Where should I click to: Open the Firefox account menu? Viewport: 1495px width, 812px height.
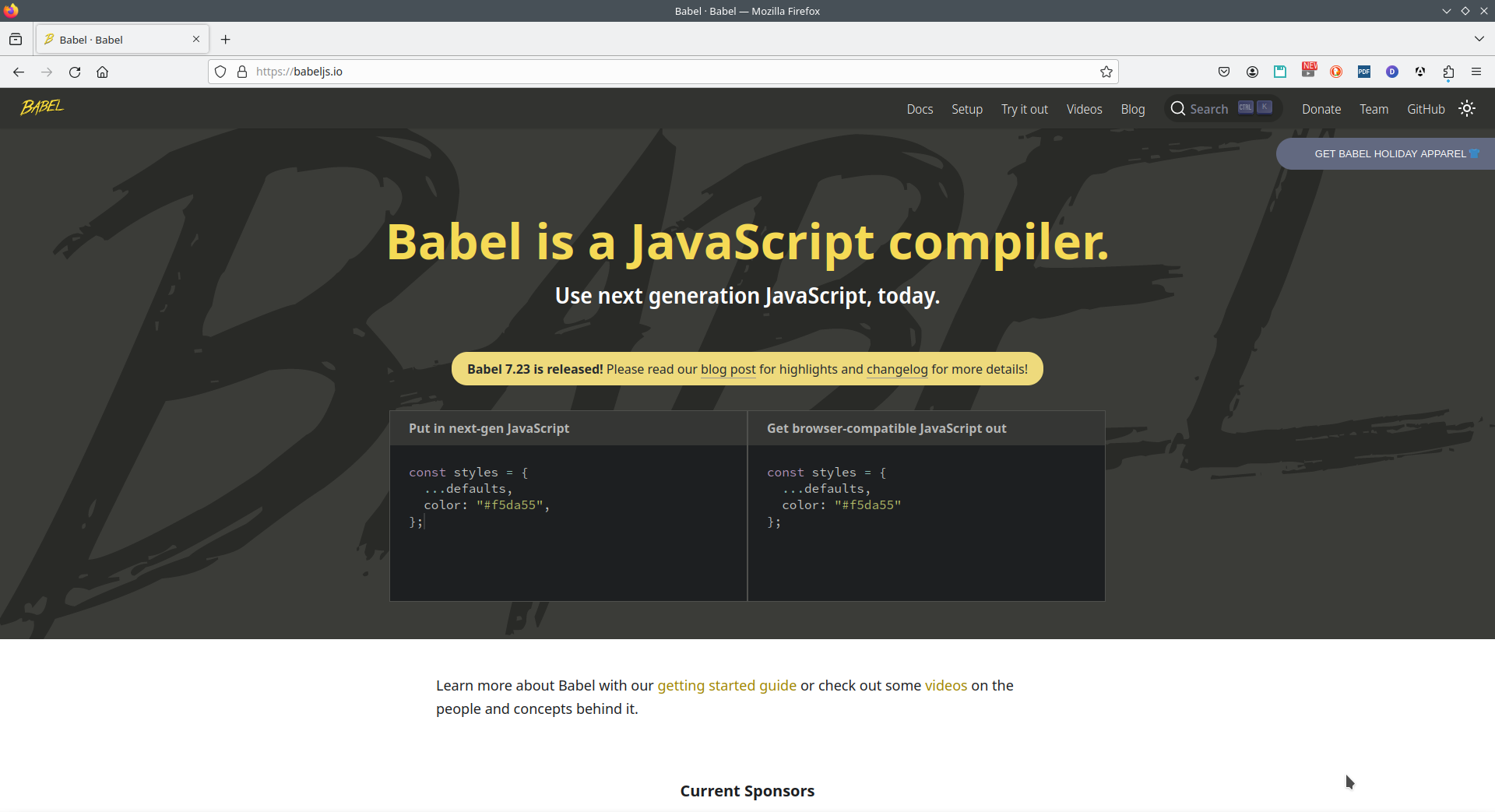click(x=1252, y=72)
